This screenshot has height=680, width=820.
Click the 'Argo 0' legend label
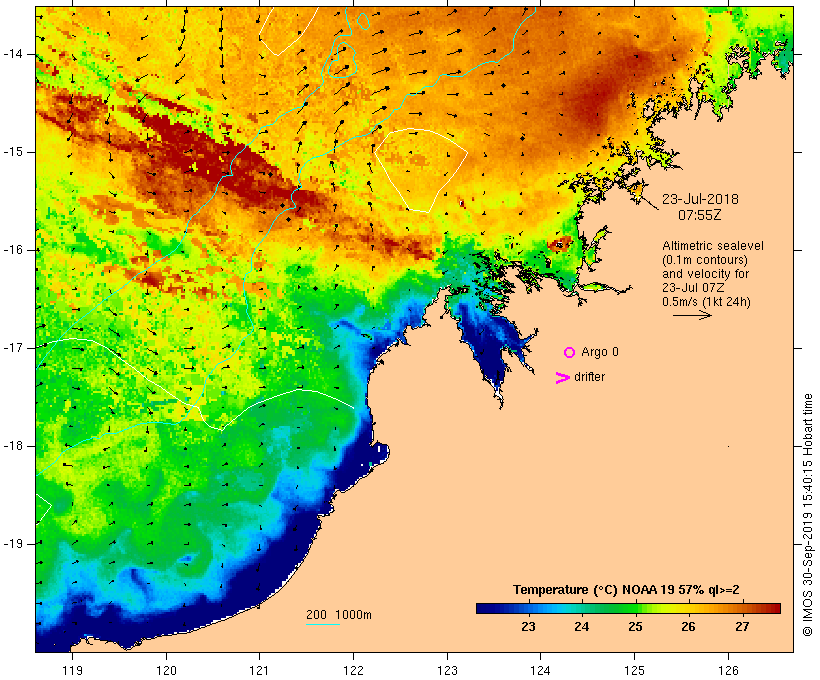tap(600, 352)
